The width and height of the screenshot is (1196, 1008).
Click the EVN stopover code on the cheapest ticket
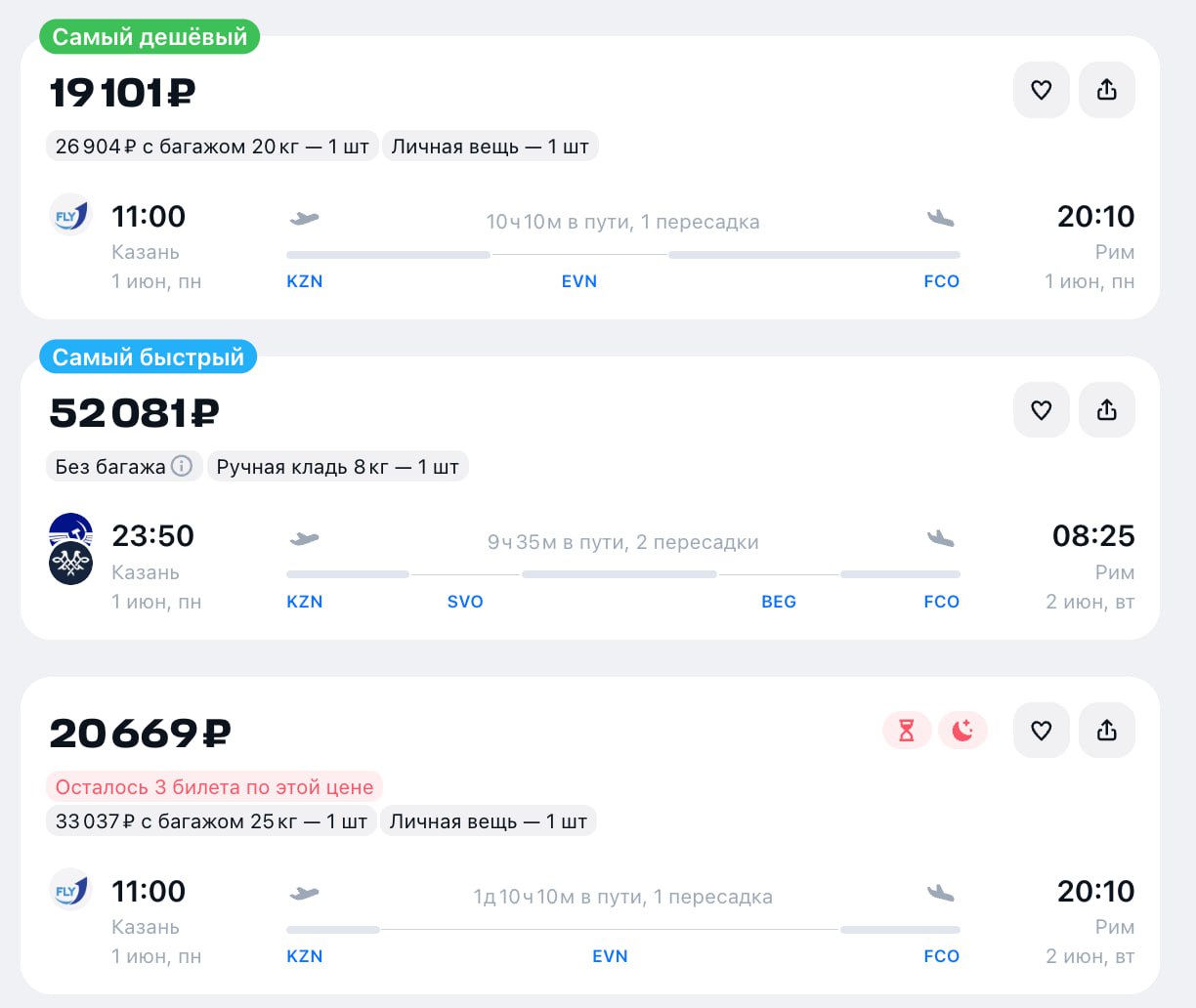click(578, 281)
